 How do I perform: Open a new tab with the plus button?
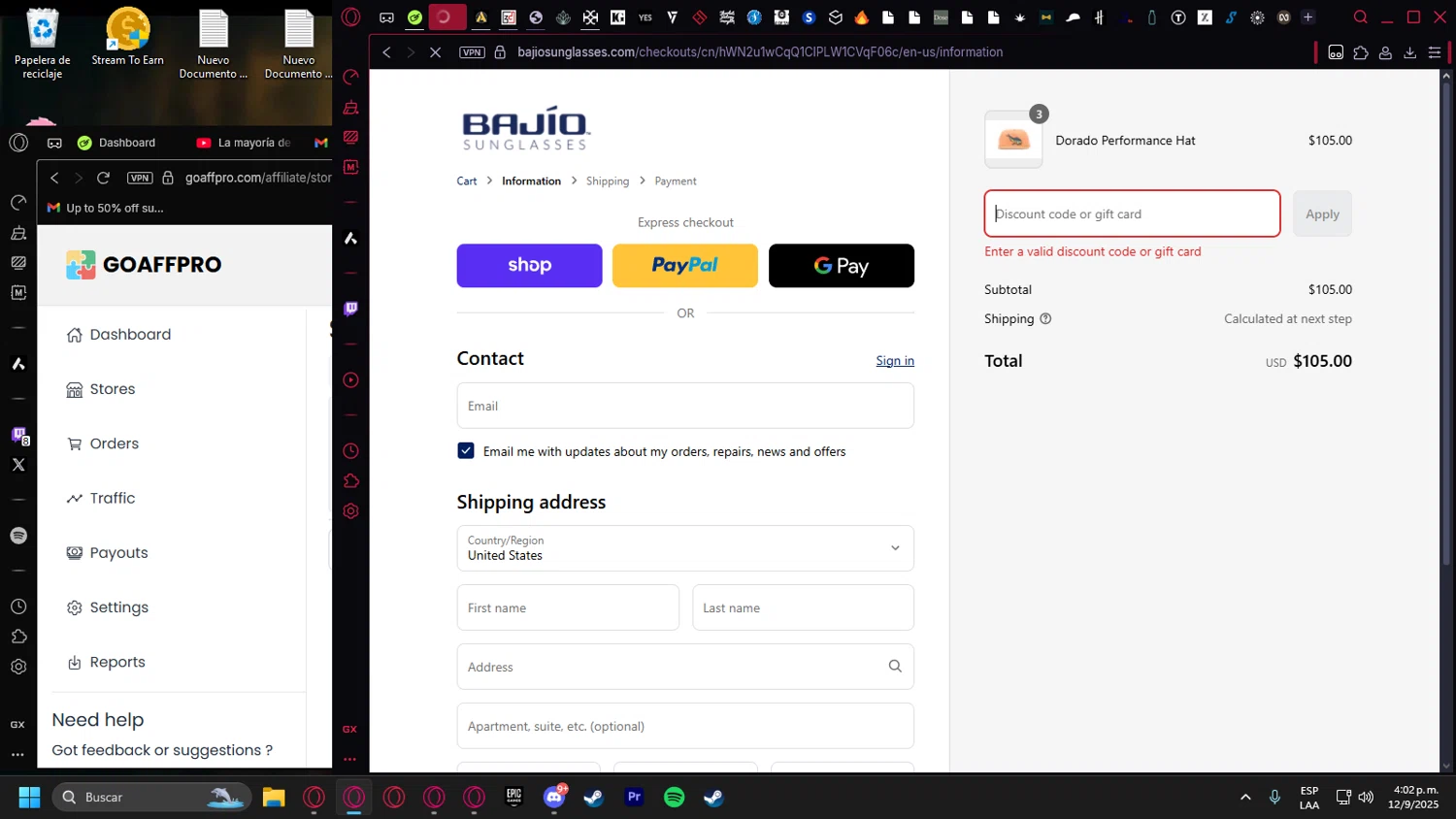(1307, 16)
